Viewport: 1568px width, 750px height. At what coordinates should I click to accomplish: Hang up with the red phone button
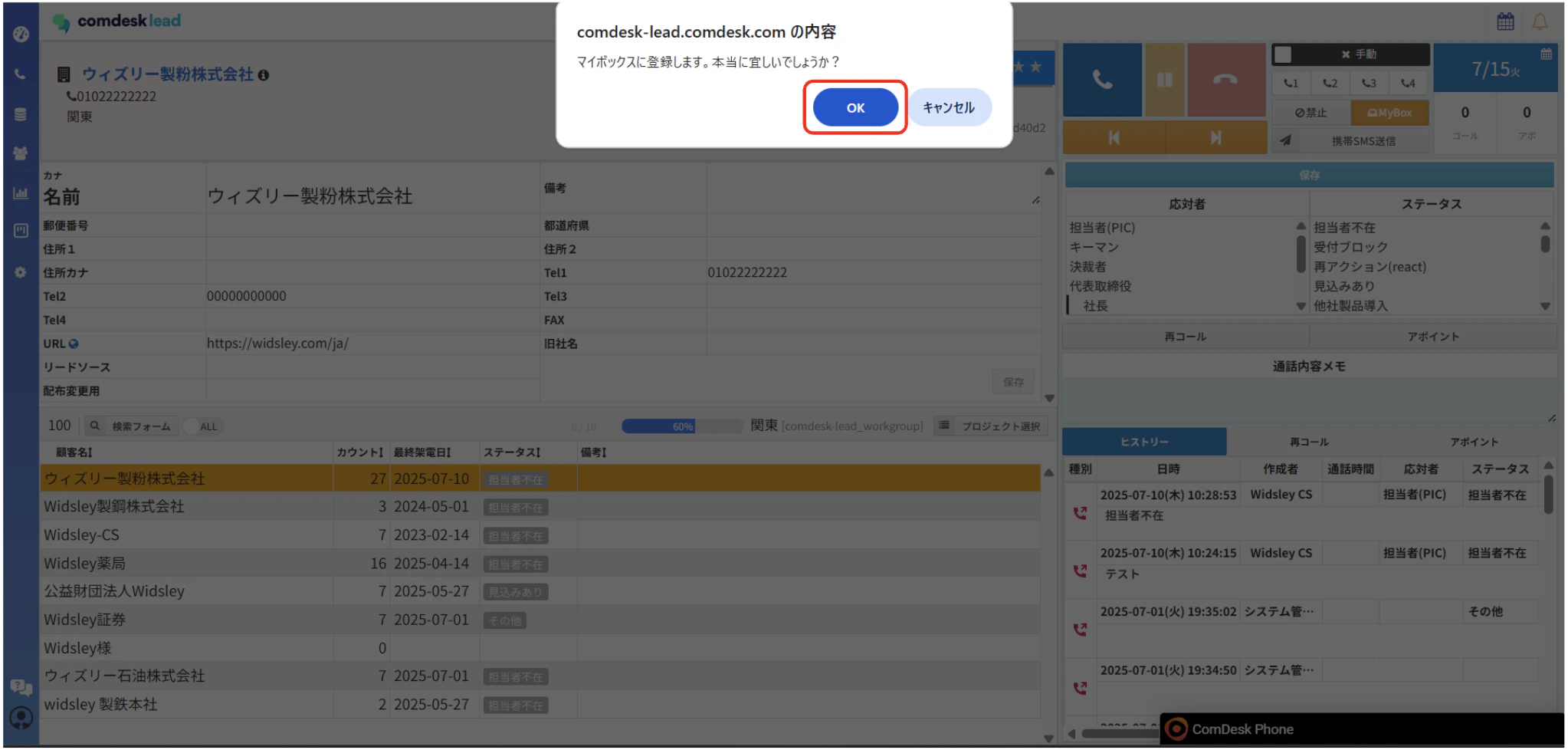tap(1225, 80)
